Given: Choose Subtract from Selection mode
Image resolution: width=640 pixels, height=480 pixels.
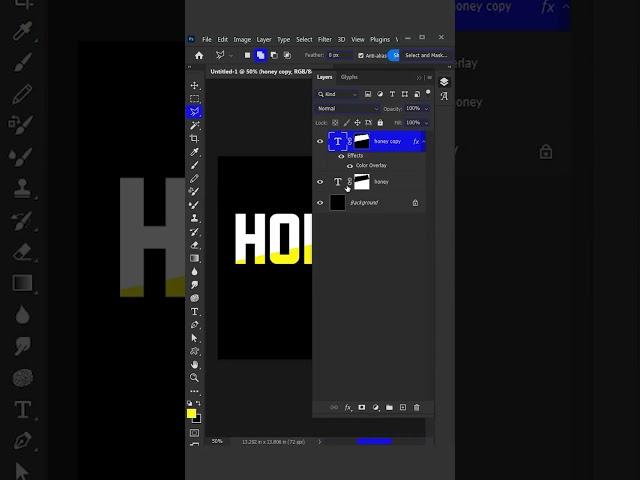Looking at the screenshot, I should [x=274, y=55].
